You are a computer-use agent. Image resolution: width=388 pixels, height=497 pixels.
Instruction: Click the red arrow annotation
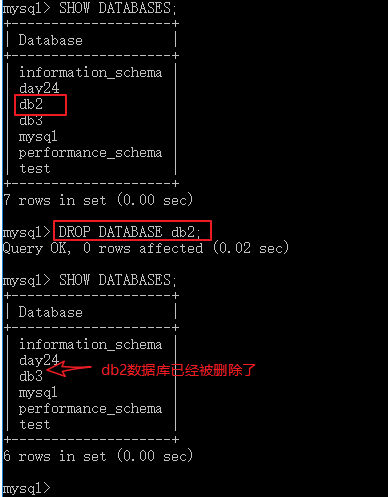coord(69,369)
